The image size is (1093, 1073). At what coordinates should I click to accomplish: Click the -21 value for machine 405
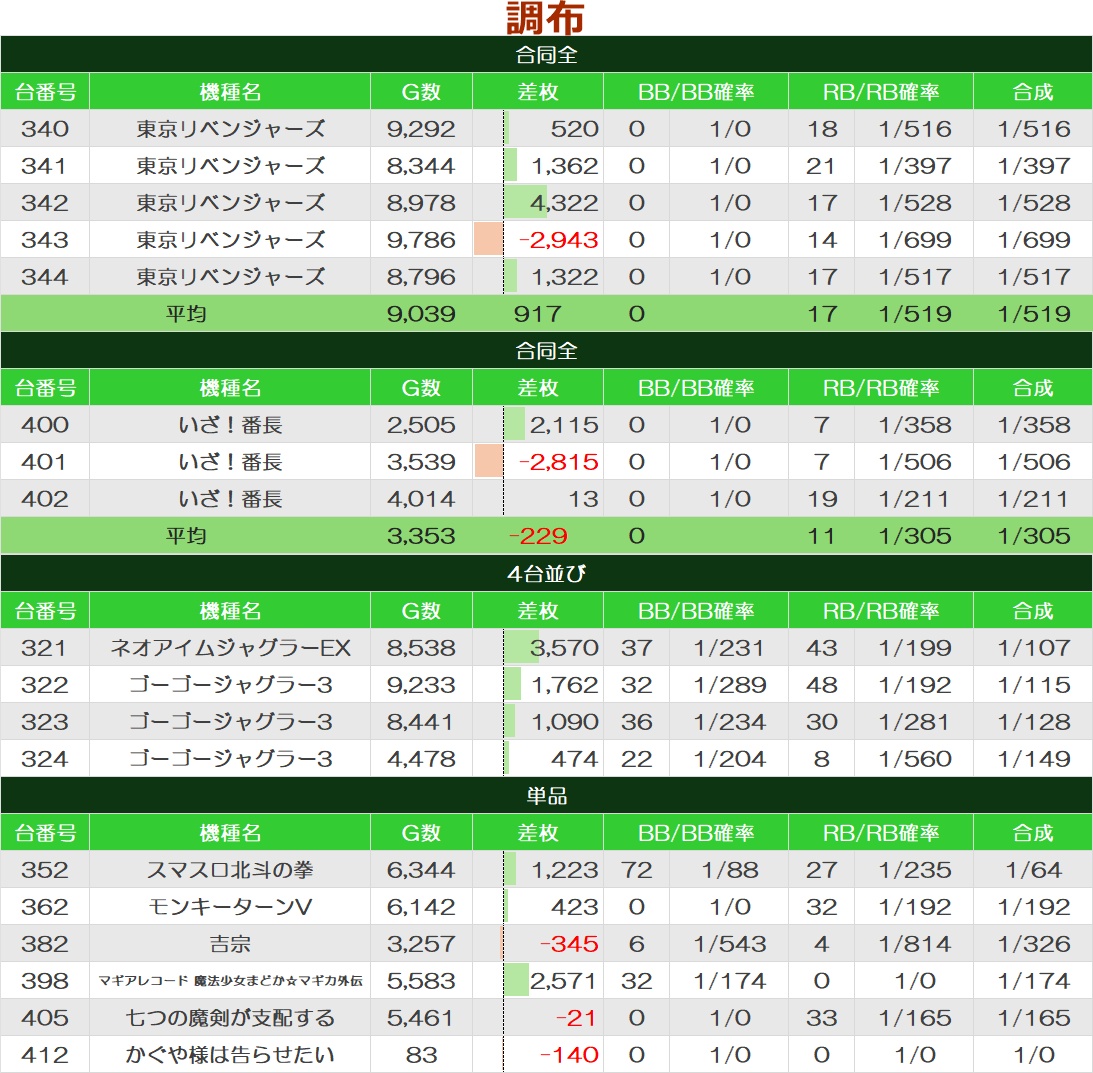tap(576, 1017)
